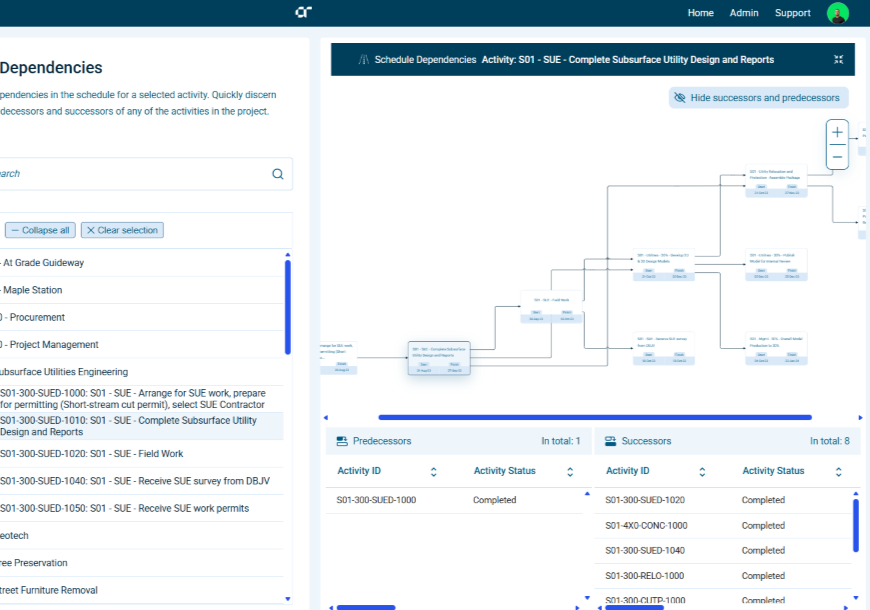
Task: Sort Successors by Activity Status
Action: [838, 471]
